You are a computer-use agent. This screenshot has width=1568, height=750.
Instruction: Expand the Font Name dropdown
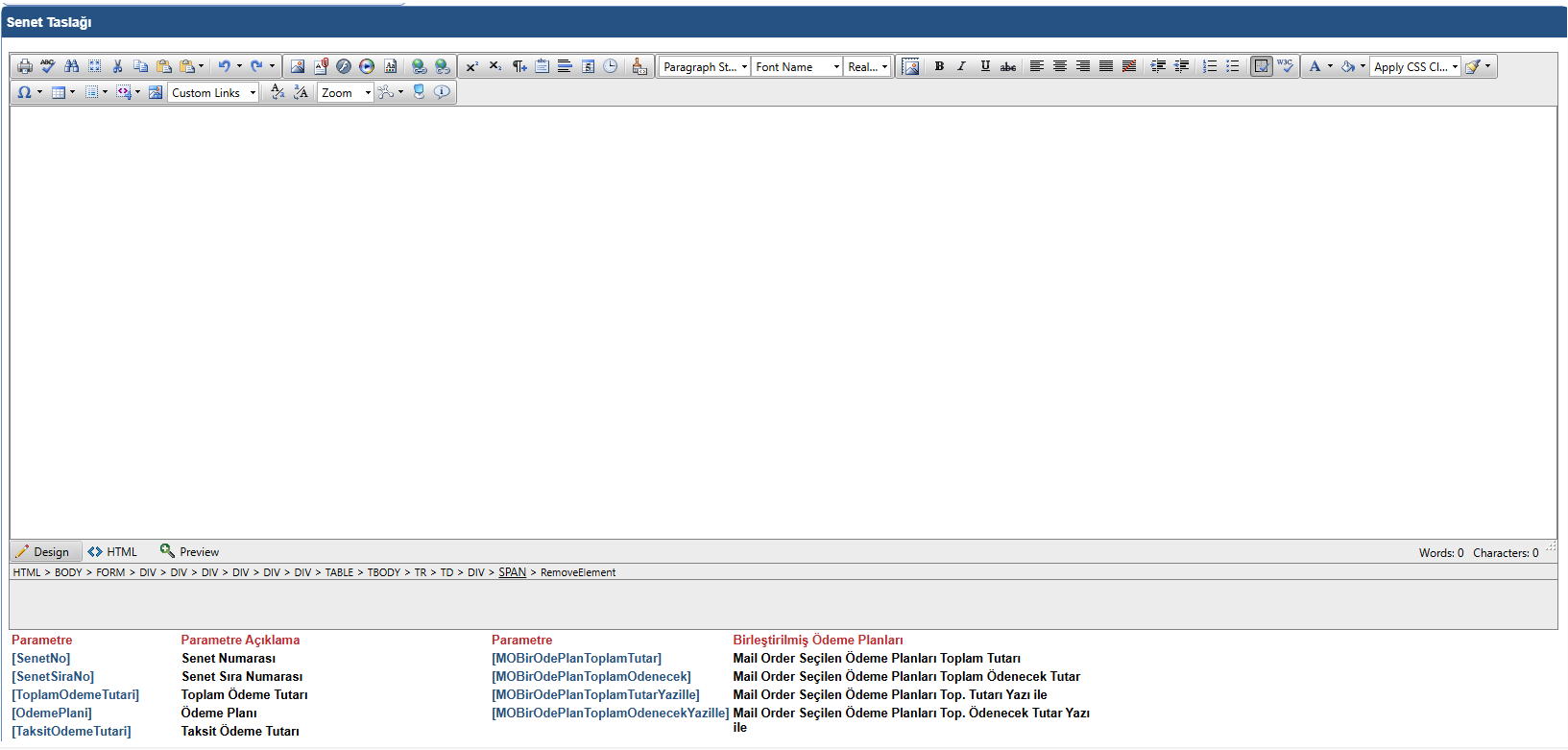[x=797, y=66]
